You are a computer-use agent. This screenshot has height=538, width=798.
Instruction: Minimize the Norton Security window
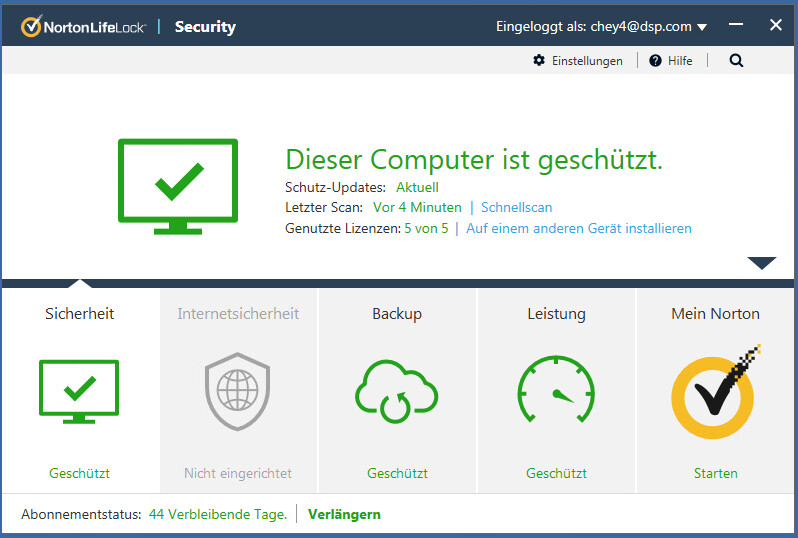(736, 26)
